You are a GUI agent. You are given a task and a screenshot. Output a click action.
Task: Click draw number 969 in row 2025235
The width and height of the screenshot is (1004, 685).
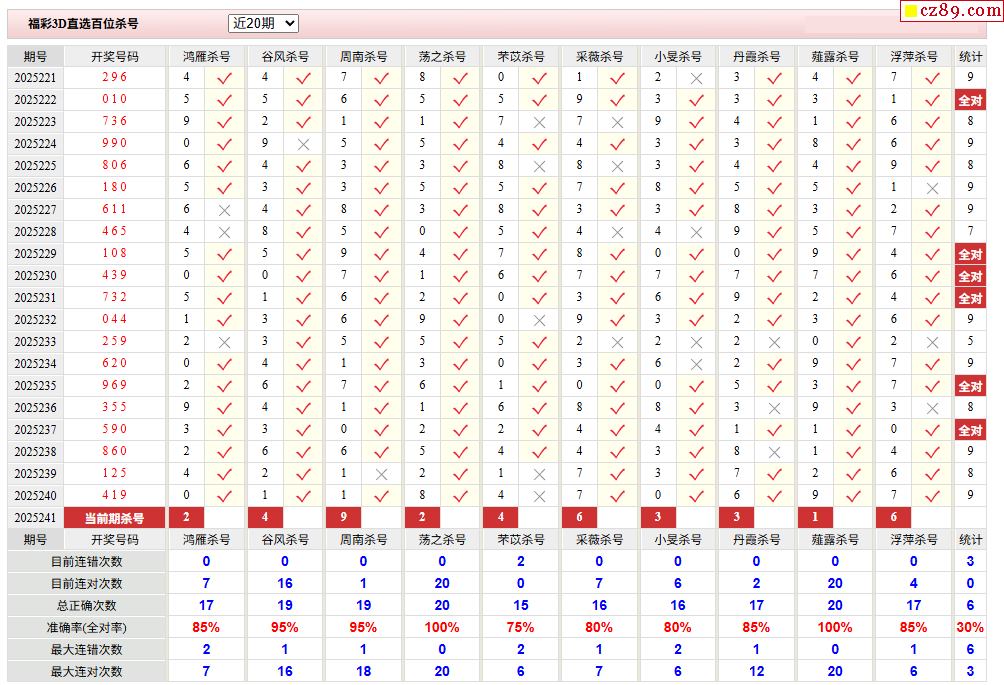point(115,385)
